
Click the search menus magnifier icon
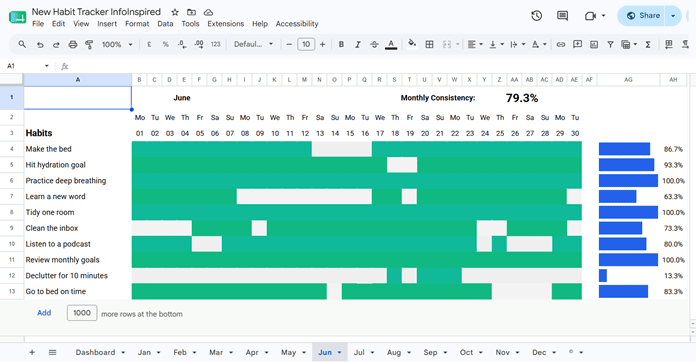[x=22, y=44]
